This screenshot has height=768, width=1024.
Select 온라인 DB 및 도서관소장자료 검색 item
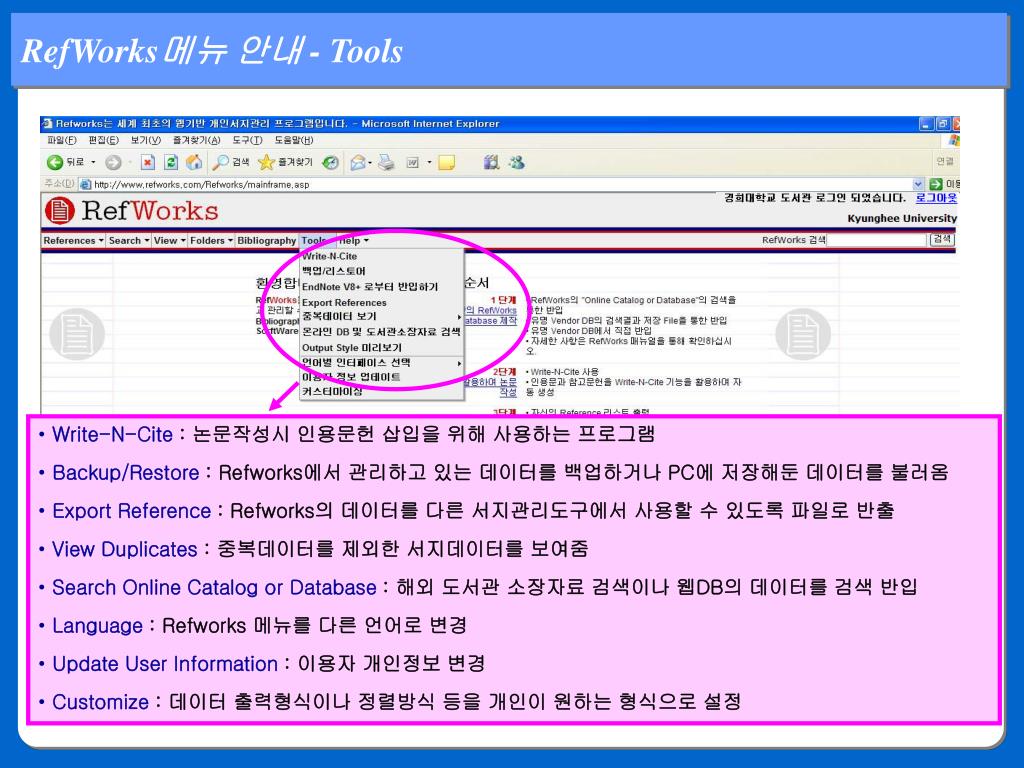[381, 332]
